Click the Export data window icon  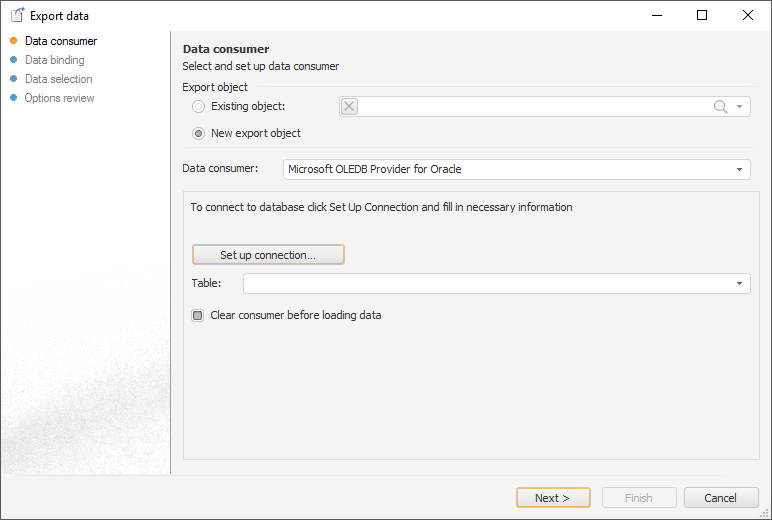tap(16, 15)
